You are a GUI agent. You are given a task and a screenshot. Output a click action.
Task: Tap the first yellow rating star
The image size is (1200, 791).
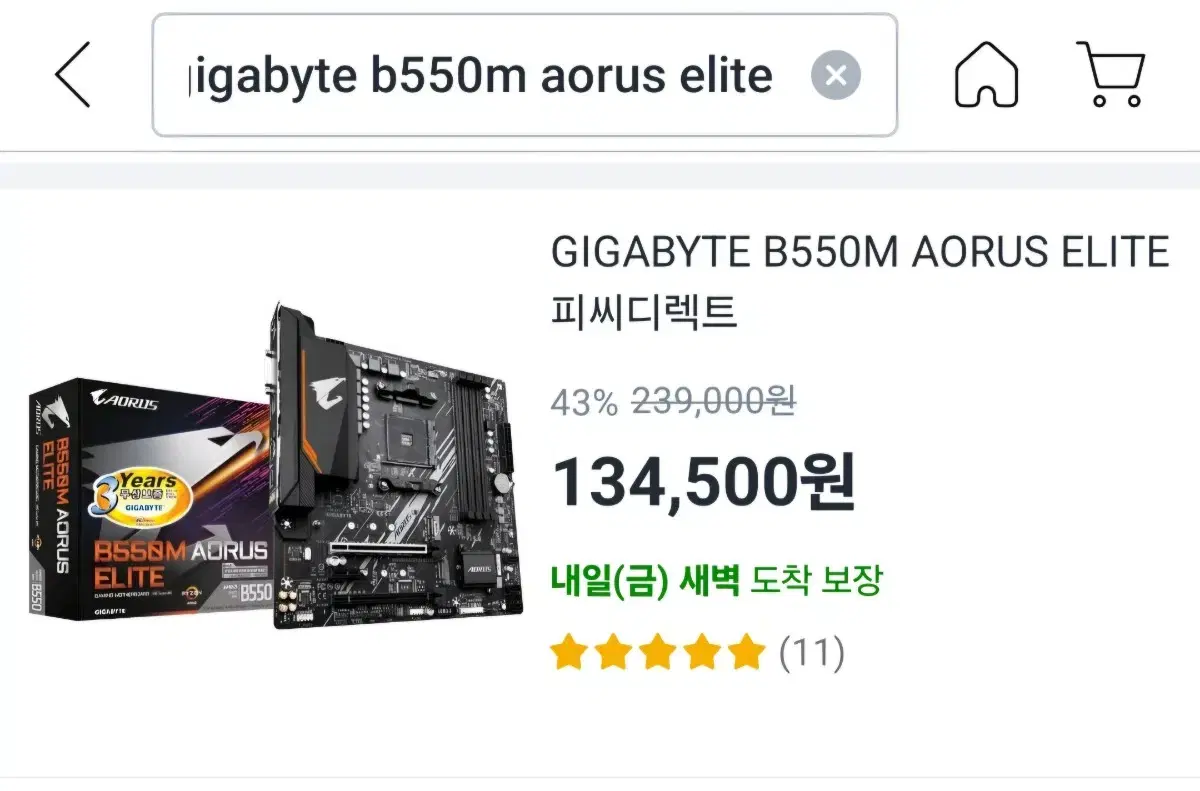pos(569,654)
